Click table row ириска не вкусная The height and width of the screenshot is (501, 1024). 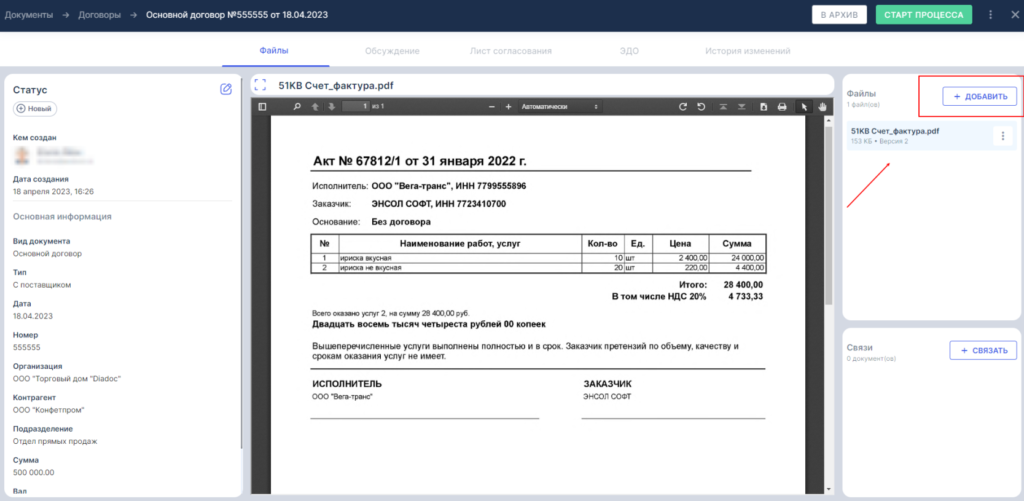(x=538, y=267)
